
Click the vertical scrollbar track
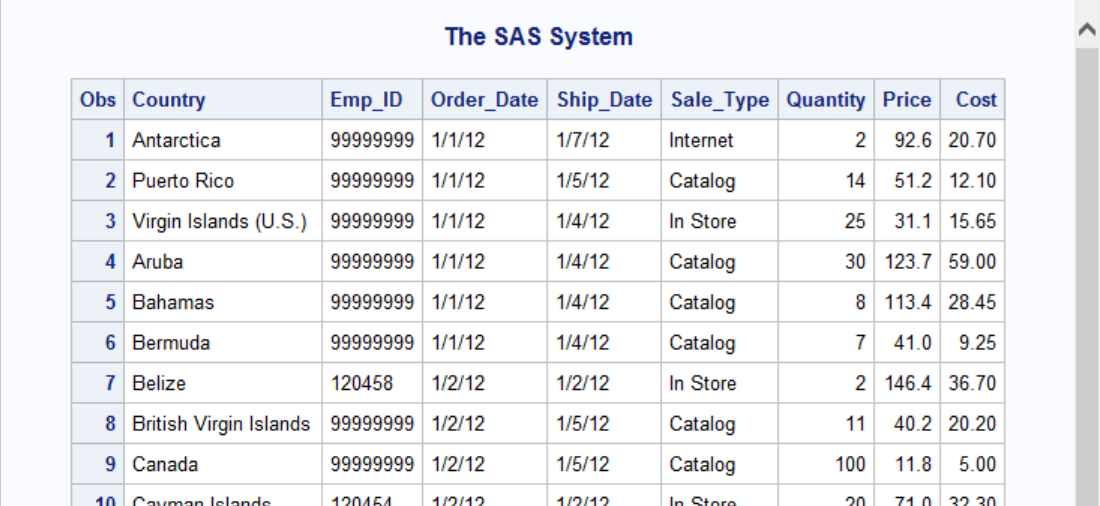pos(1087,280)
